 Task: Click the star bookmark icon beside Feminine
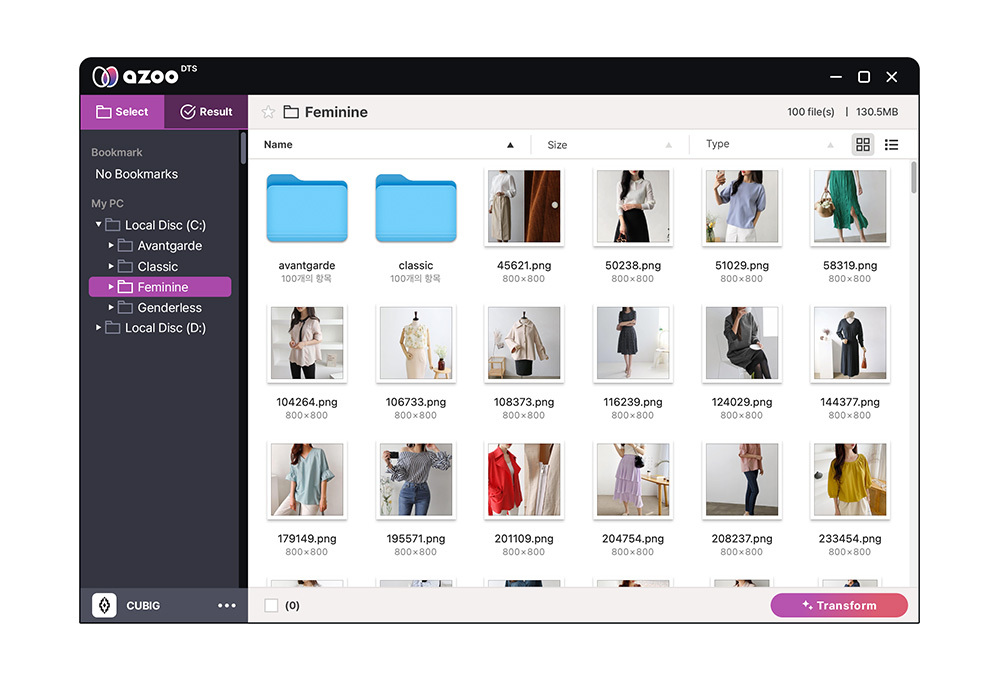click(268, 112)
